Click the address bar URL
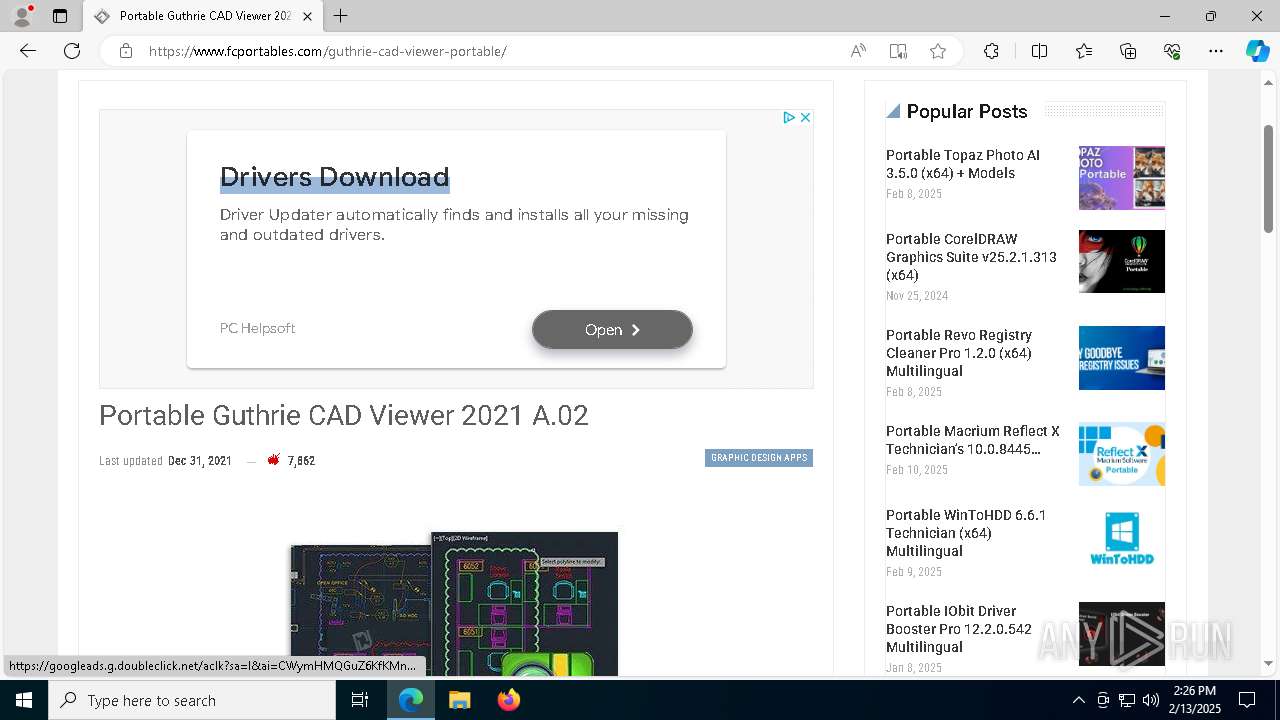 click(x=328, y=51)
